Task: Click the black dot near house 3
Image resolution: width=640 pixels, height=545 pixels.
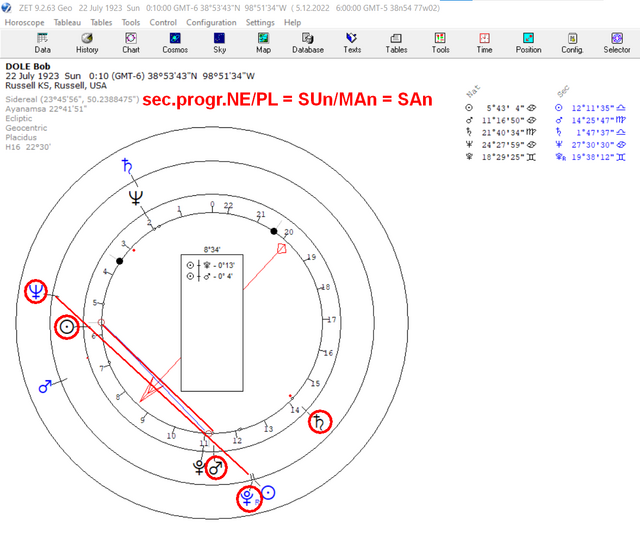Action: pos(120,261)
